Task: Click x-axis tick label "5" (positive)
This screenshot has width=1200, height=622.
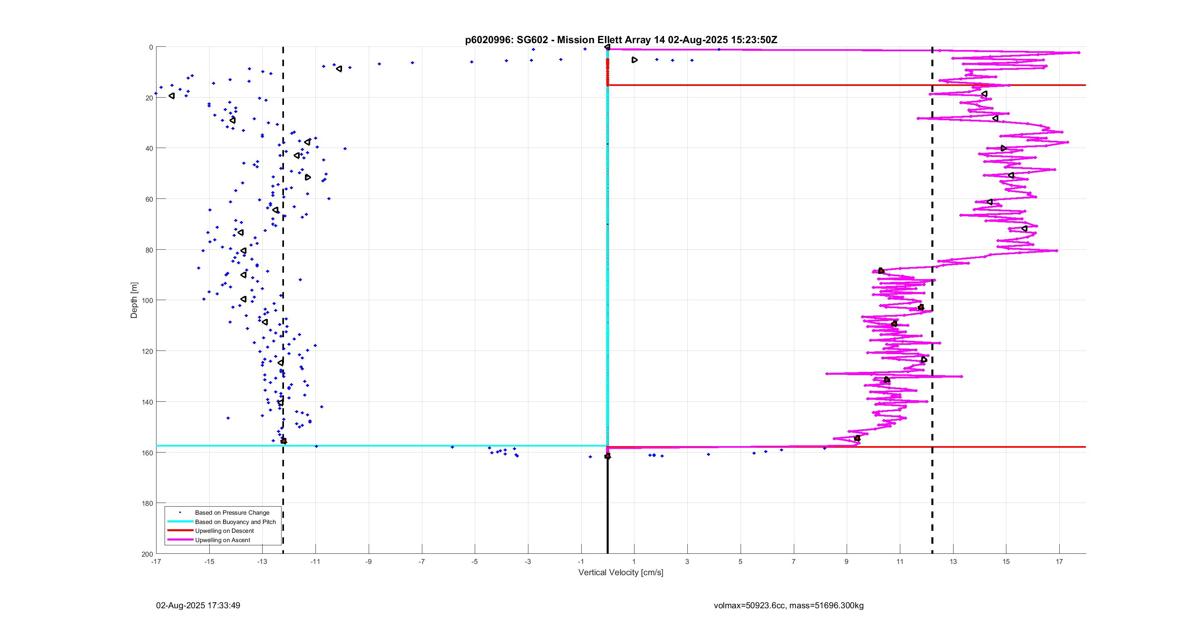Action: 740,562
